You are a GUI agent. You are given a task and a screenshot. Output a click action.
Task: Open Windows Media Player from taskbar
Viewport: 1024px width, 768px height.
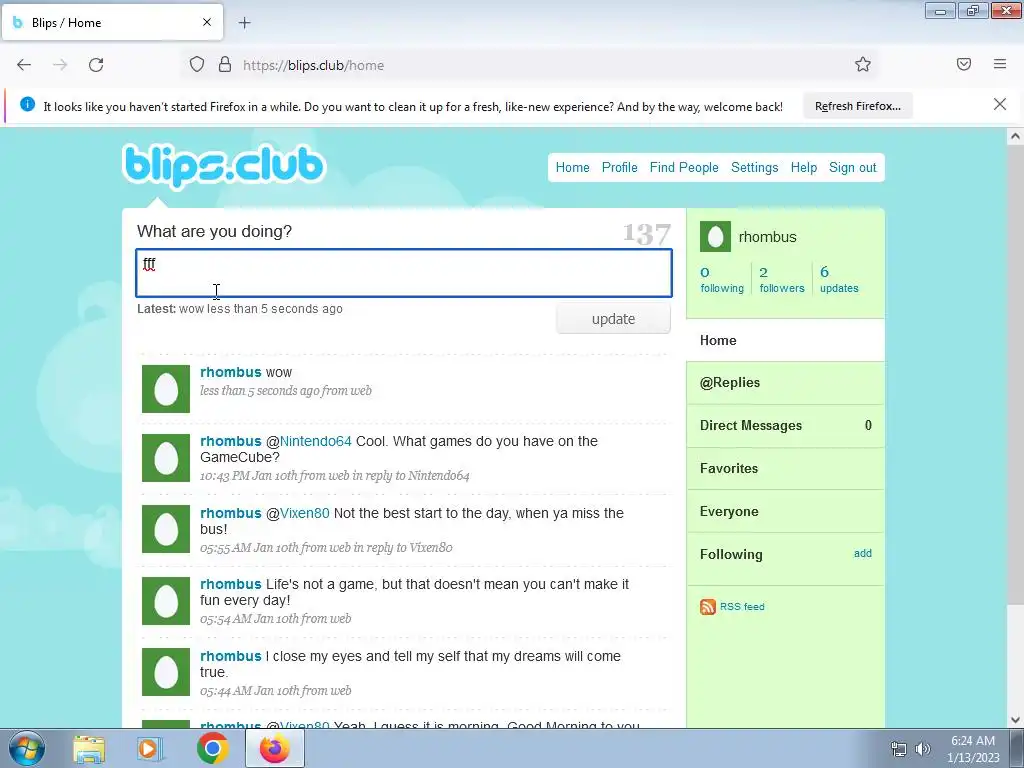point(150,749)
